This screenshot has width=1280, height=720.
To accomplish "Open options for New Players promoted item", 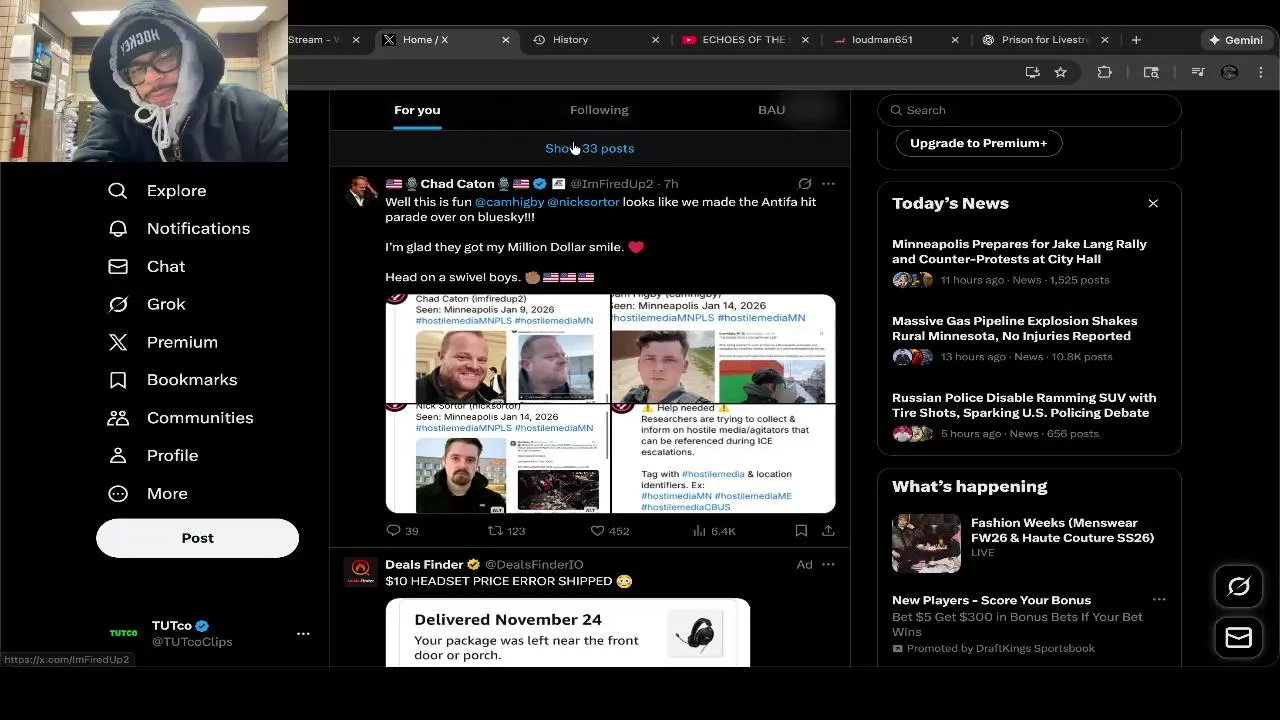I will 1159,600.
